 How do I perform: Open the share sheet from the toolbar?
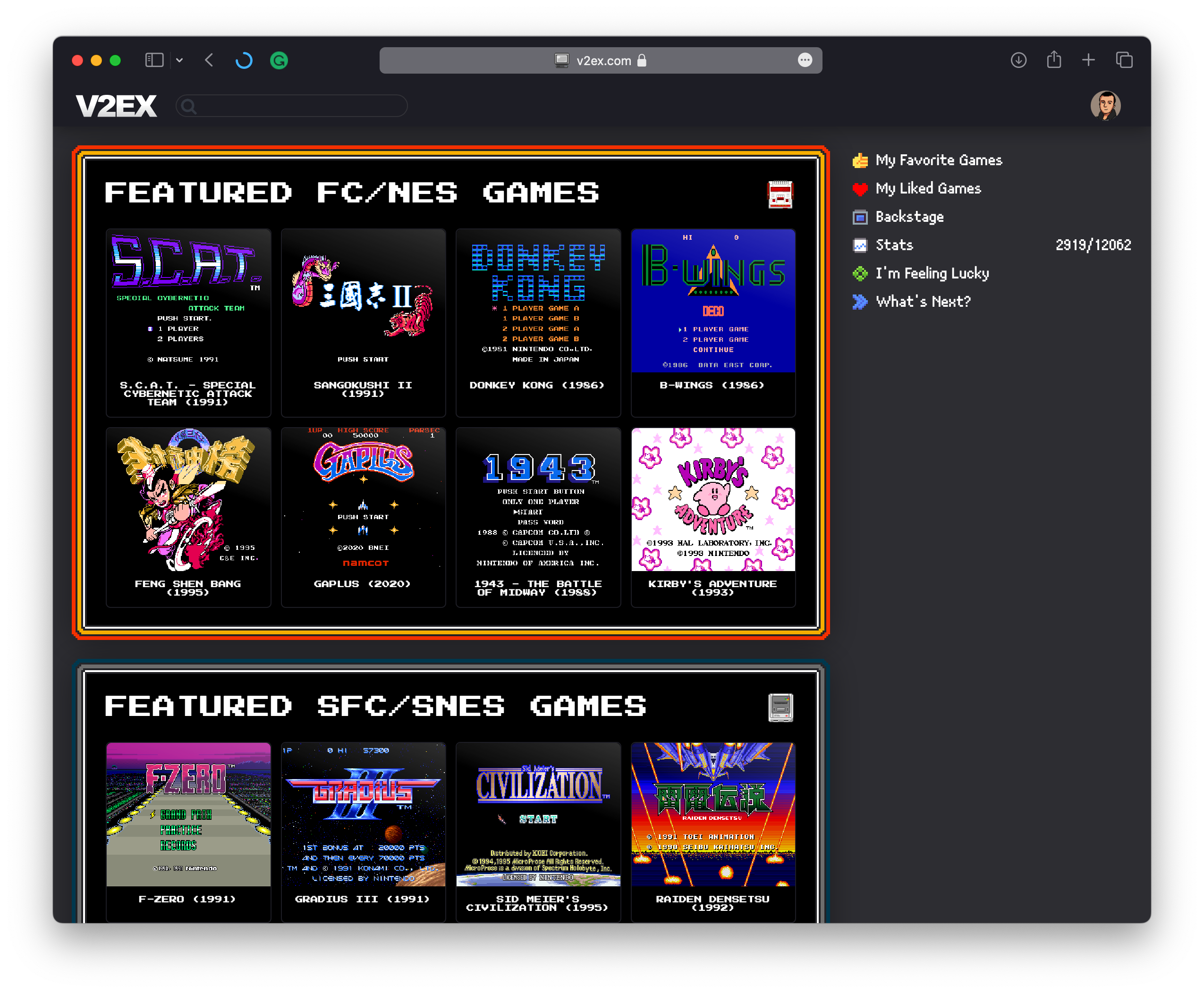coord(1054,59)
